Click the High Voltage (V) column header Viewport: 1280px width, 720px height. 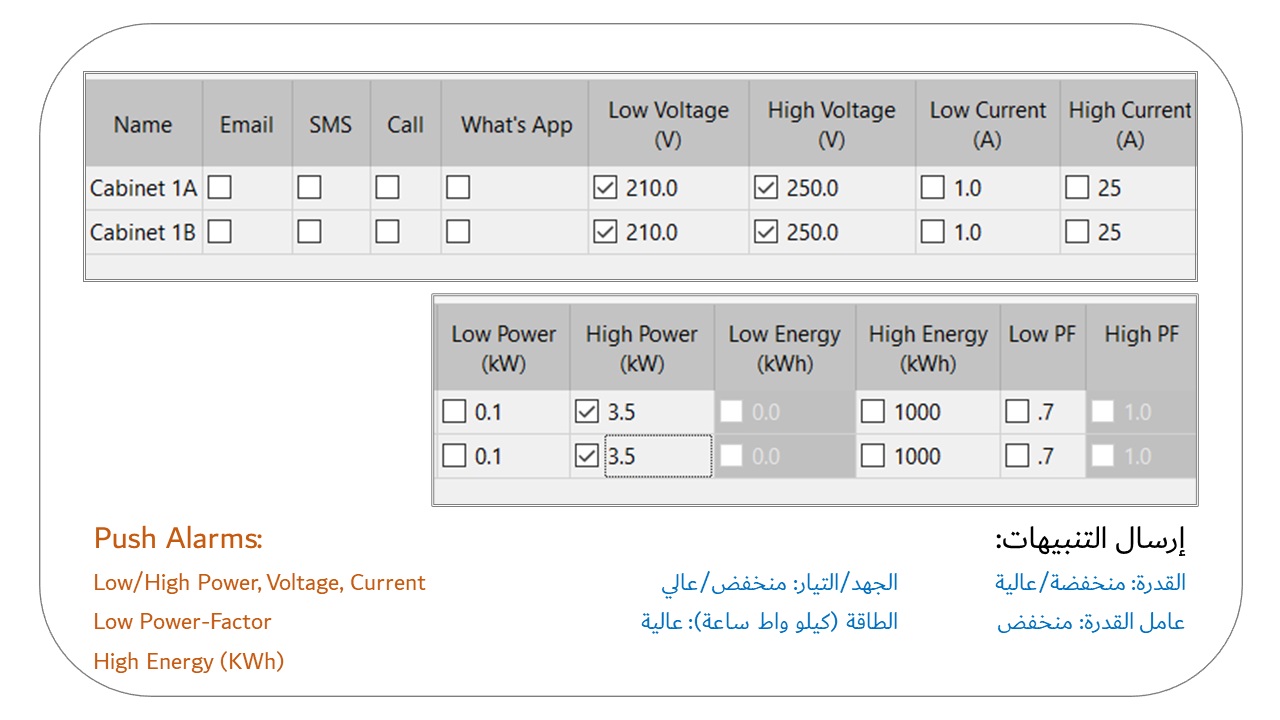click(x=831, y=125)
